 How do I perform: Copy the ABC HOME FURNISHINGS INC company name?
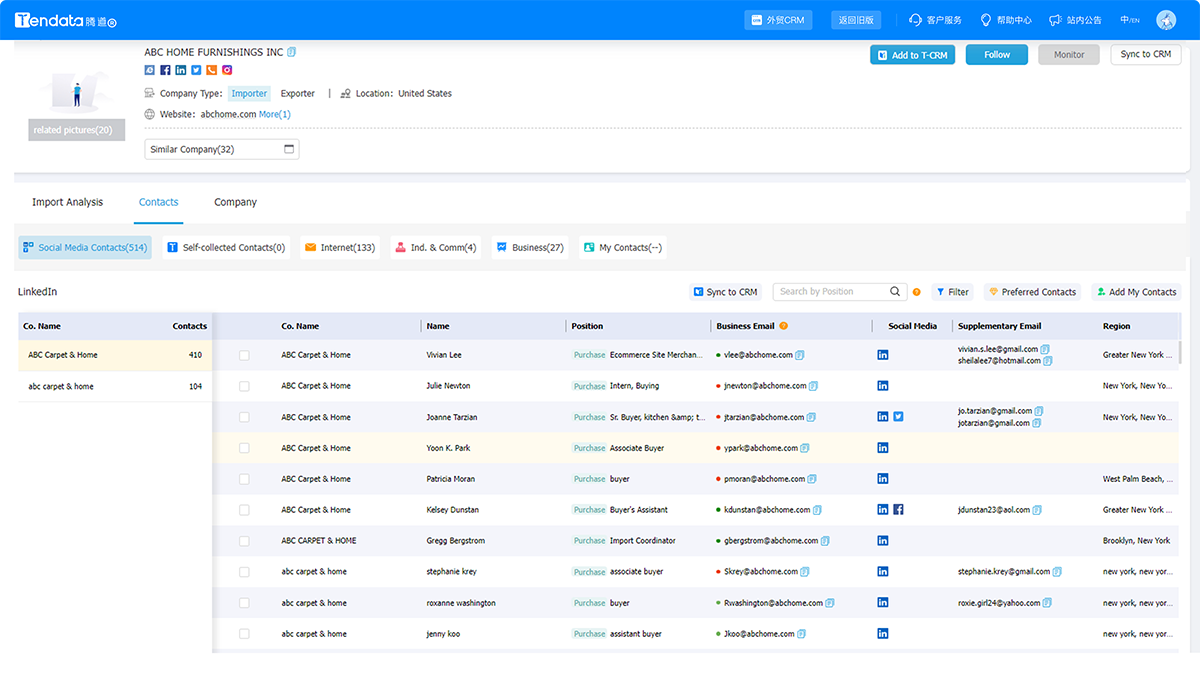point(292,52)
